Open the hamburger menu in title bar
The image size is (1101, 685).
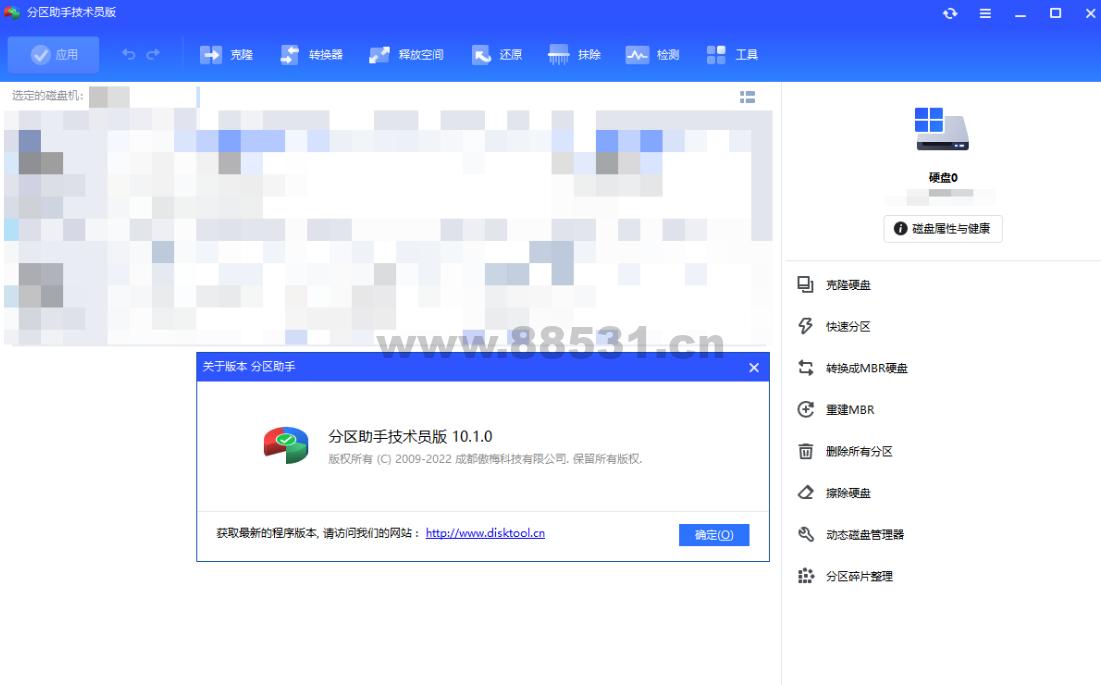pyautogui.click(x=985, y=13)
